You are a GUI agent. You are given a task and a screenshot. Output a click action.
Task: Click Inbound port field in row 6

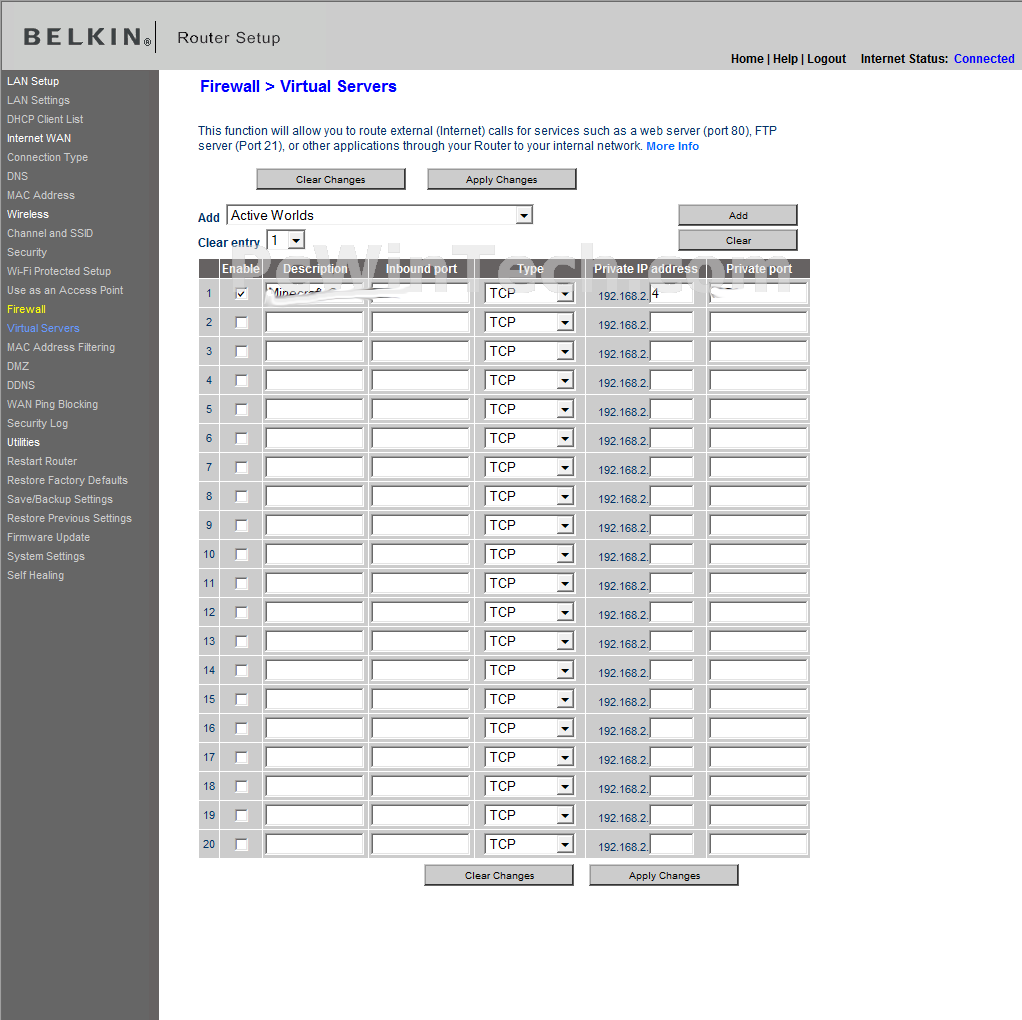[x=420, y=439]
